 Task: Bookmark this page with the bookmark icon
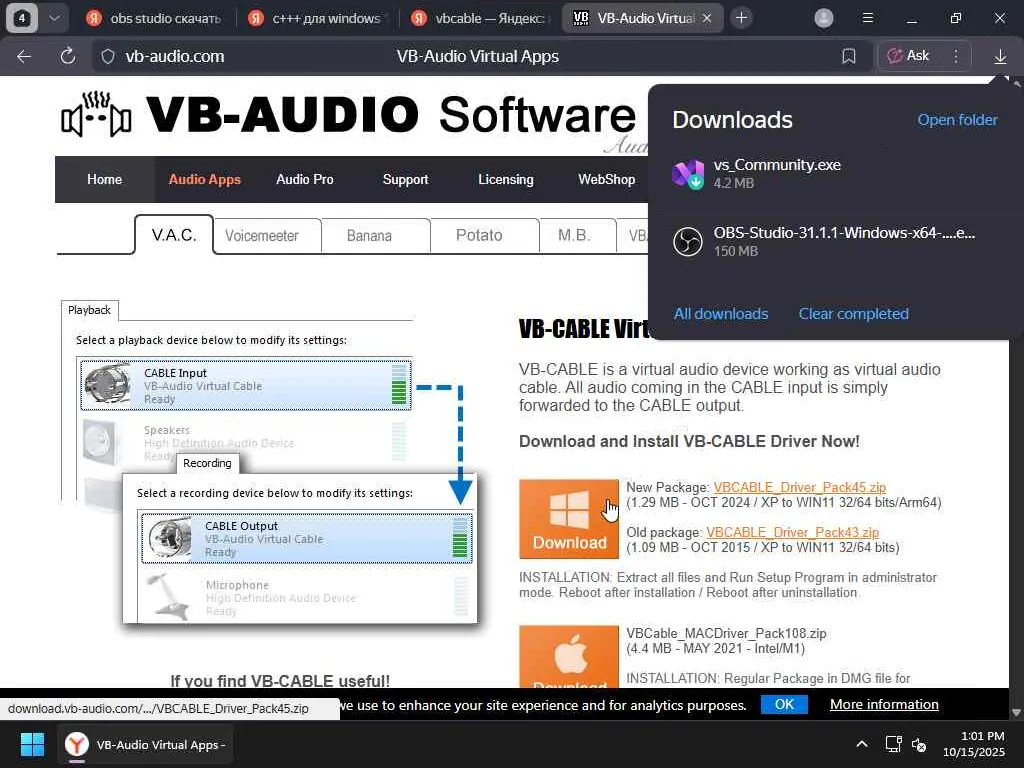tap(848, 56)
